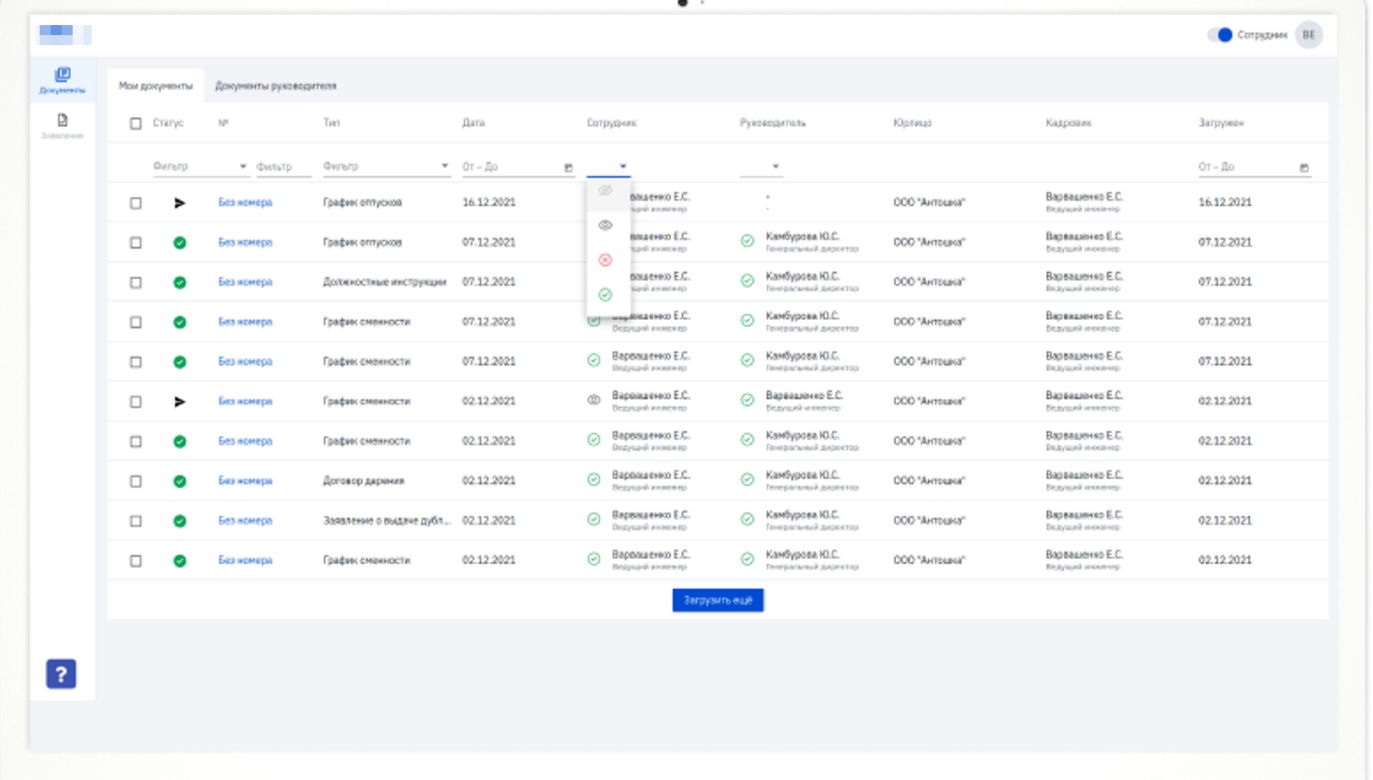This screenshot has height=780, width=1373.
Task: Tick checkbox for Должностные инструкции row
Action: (x=136, y=283)
